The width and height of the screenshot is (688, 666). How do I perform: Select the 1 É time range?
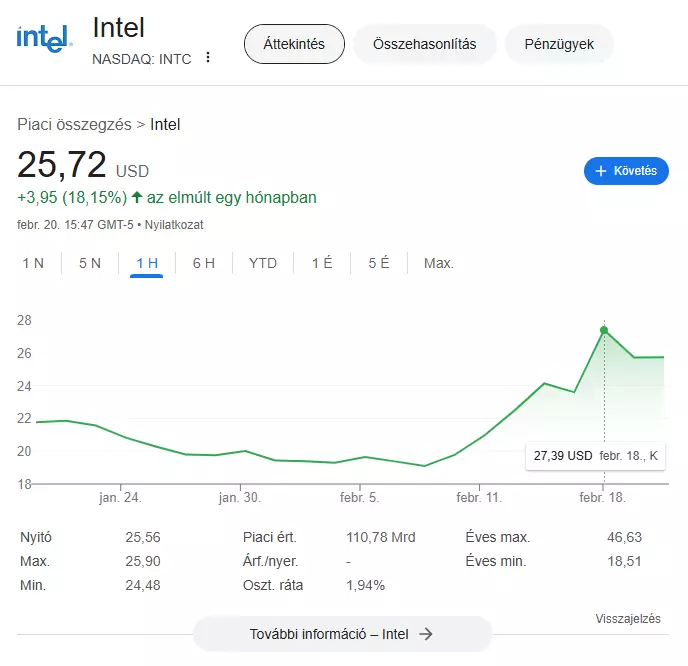(322, 263)
